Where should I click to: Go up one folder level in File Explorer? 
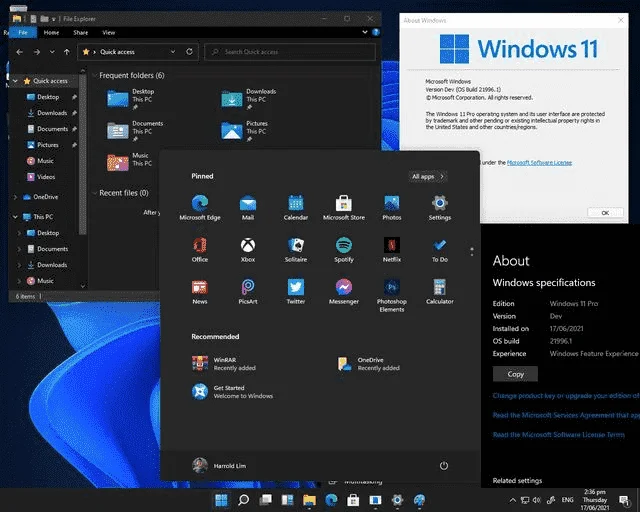[67, 52]
